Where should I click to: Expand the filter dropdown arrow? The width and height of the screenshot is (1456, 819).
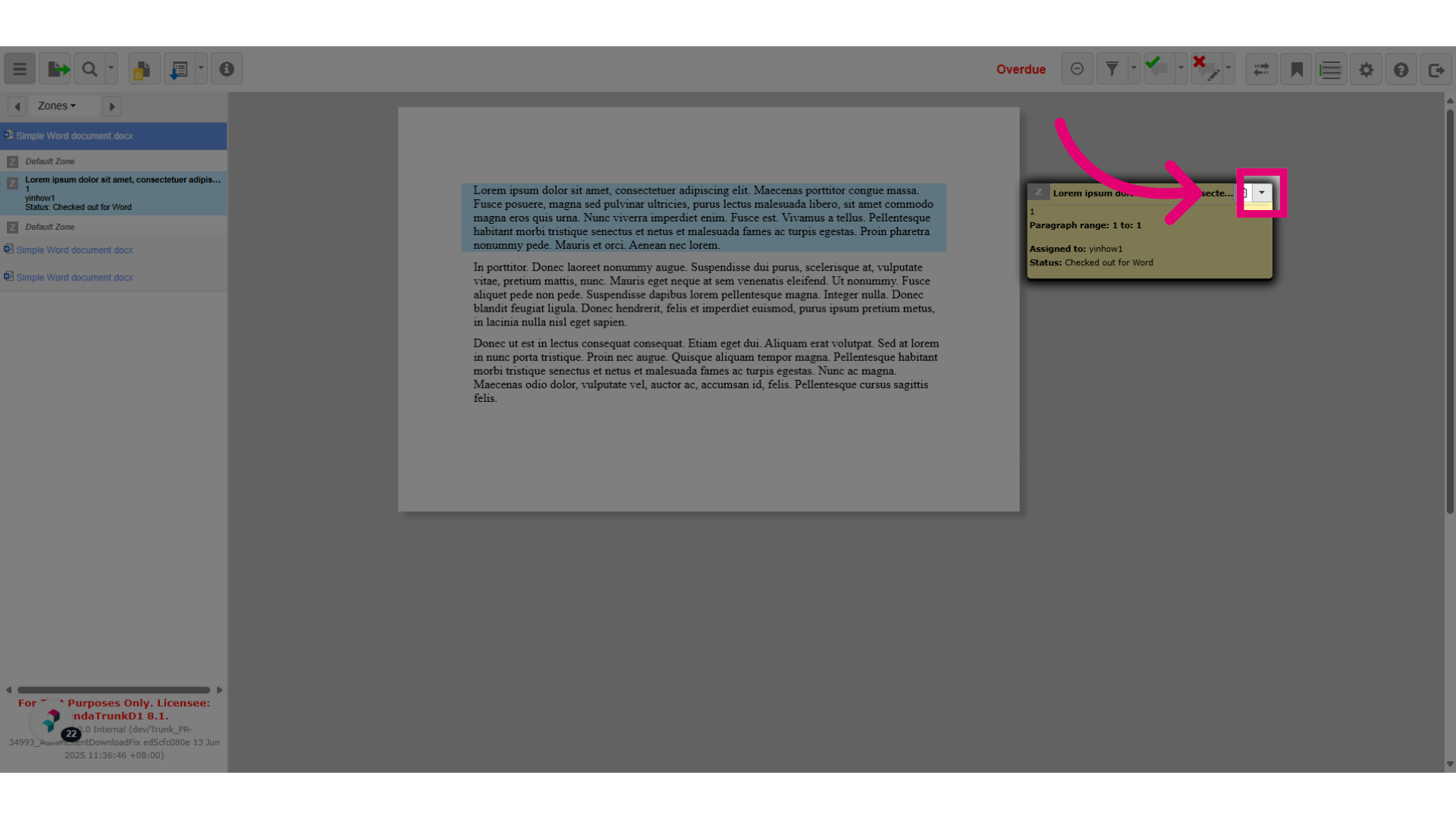point(1134,69)
